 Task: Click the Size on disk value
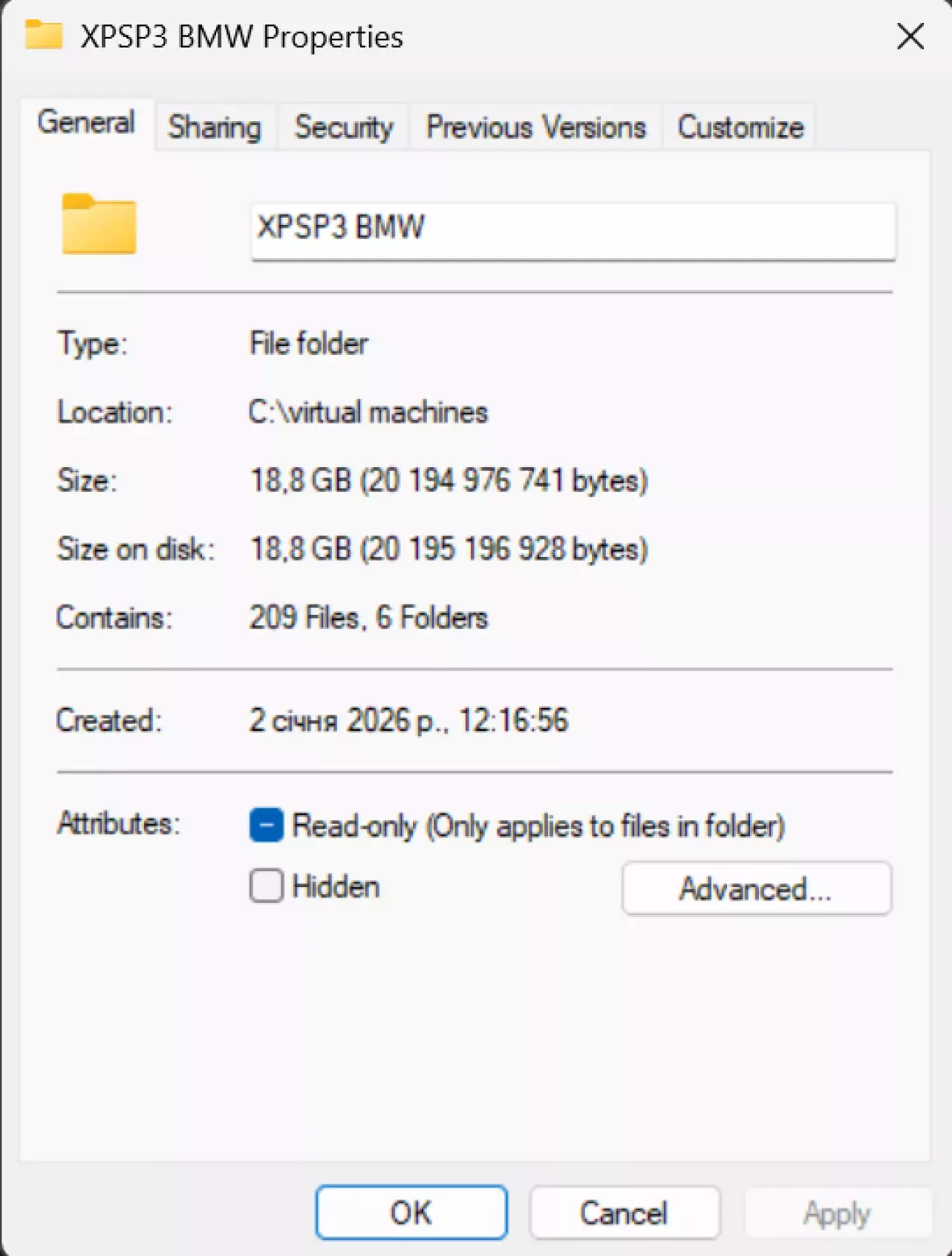(449, 549)
